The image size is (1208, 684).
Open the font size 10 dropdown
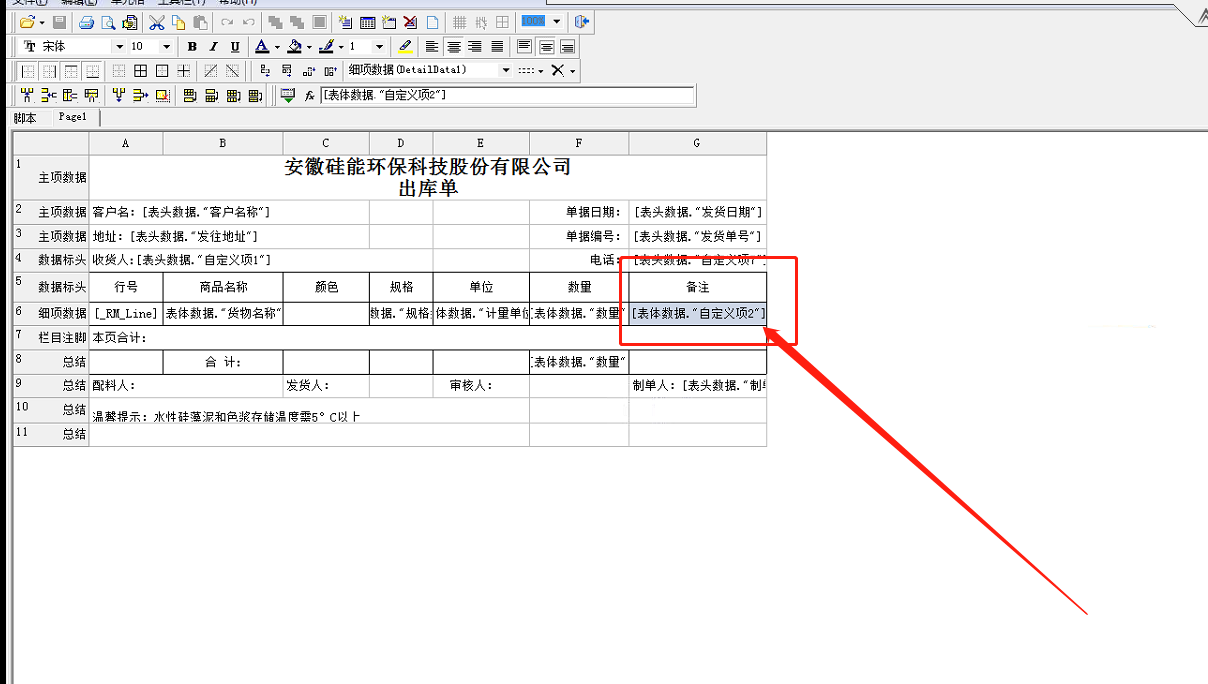pos(166,47)
